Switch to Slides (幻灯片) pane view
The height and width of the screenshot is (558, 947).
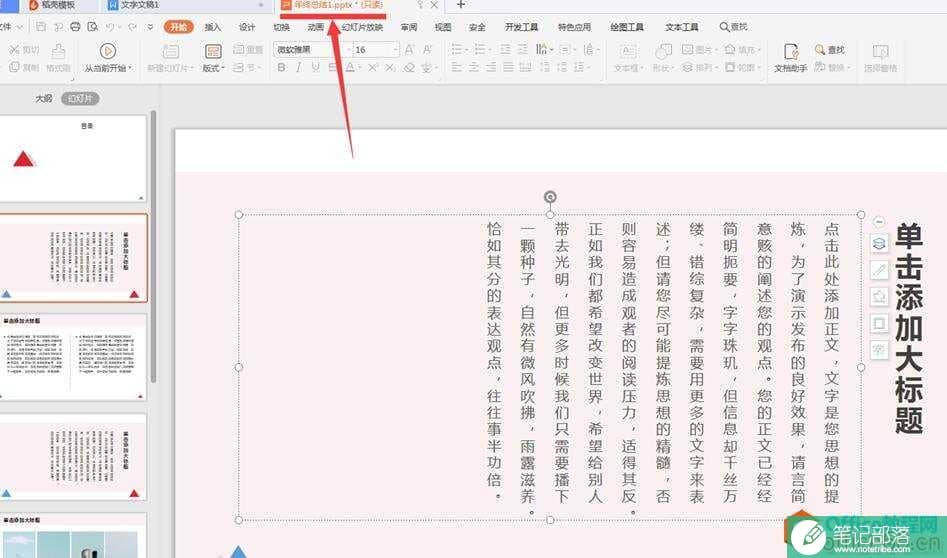click(x=80, y=98)
